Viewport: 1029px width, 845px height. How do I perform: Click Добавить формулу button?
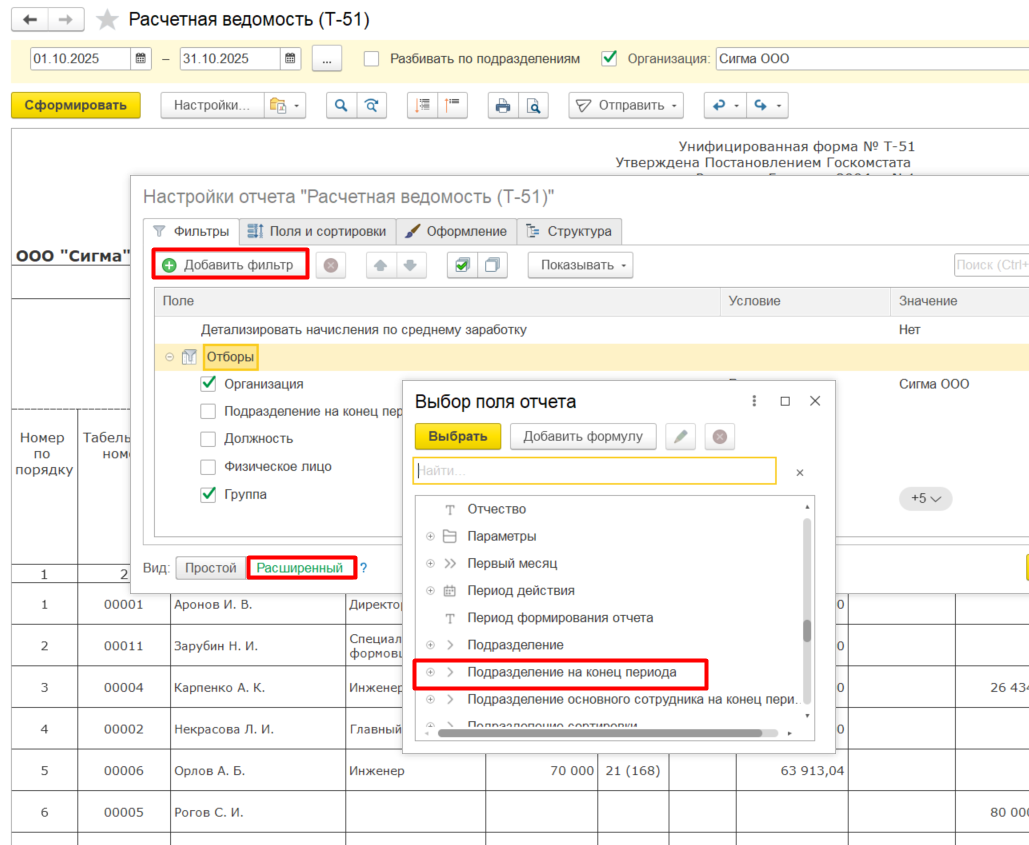583,436
